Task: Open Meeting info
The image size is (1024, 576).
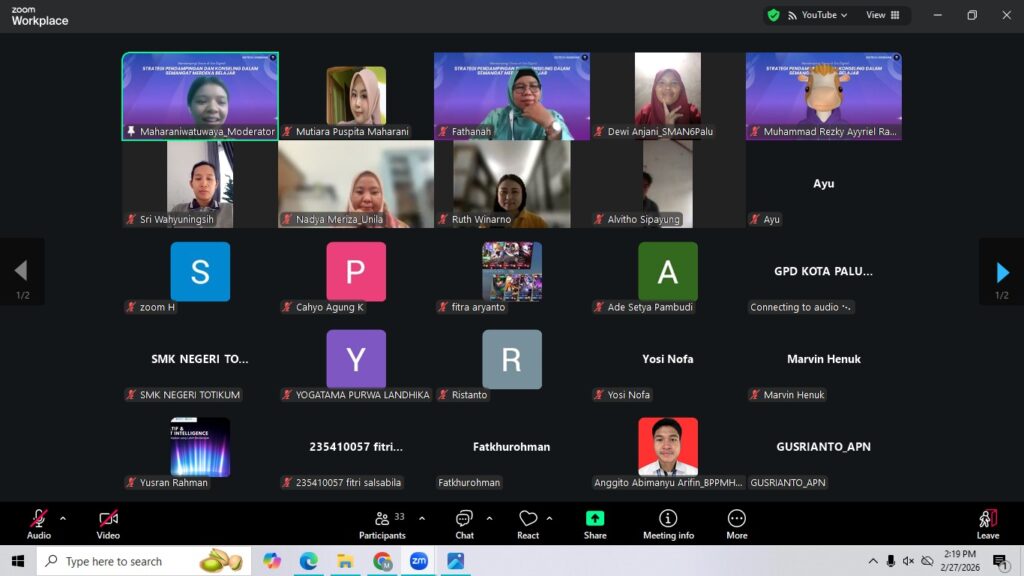Action: click(668, 523)
